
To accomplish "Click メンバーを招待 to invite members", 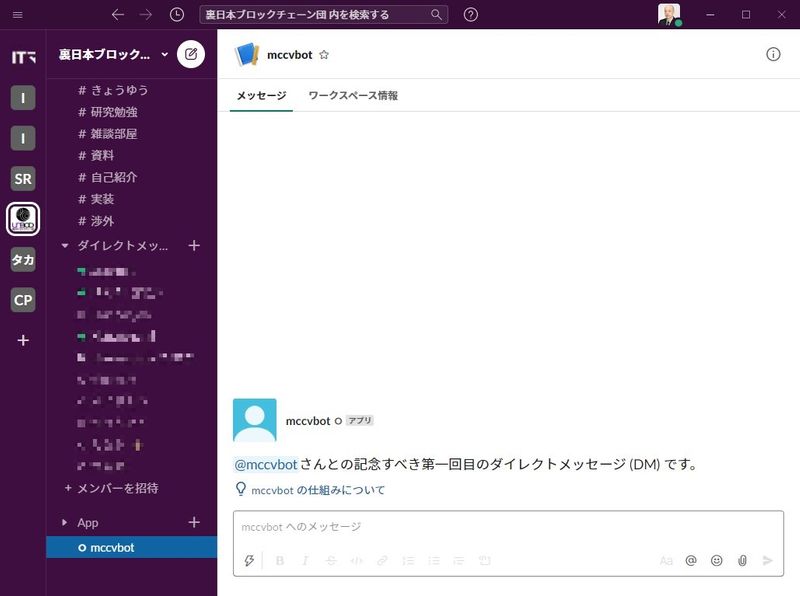I will (x=117, y=488).
